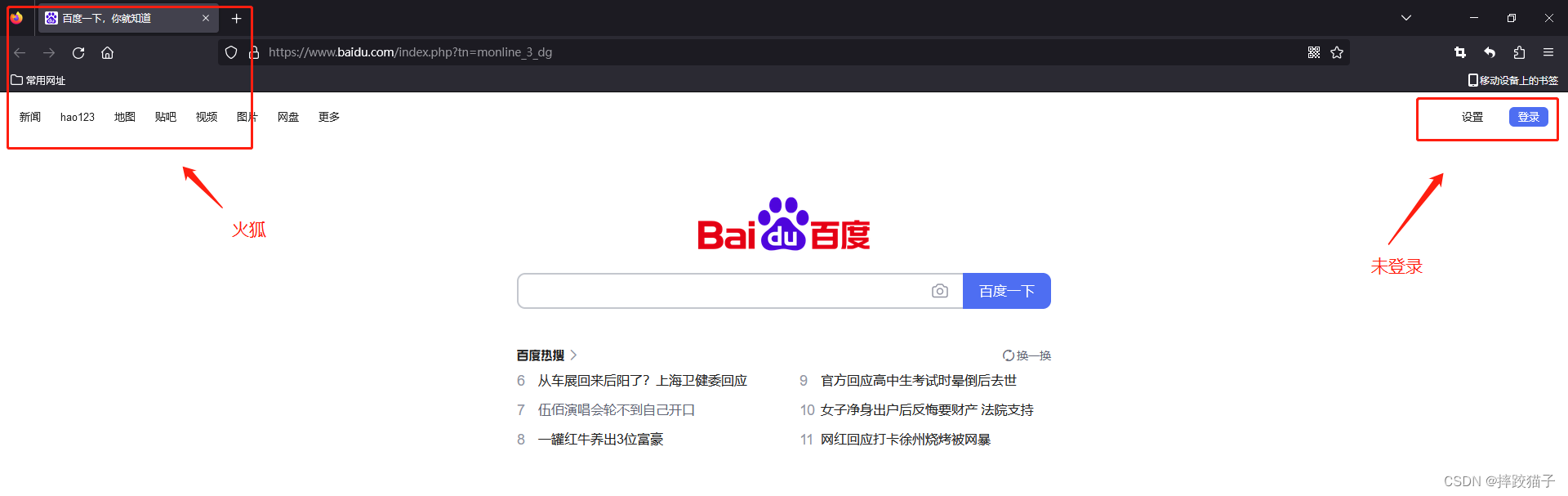Open the QR code icon in the address bar
Viewport: 1568px width, 496px height.
(1314, 52)
